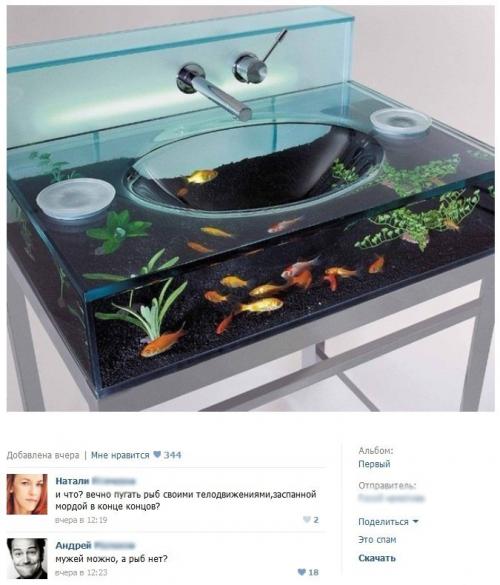Open the blurred sender name link
The height and width of the screenshot is (585, 500).
click(391, 498)
